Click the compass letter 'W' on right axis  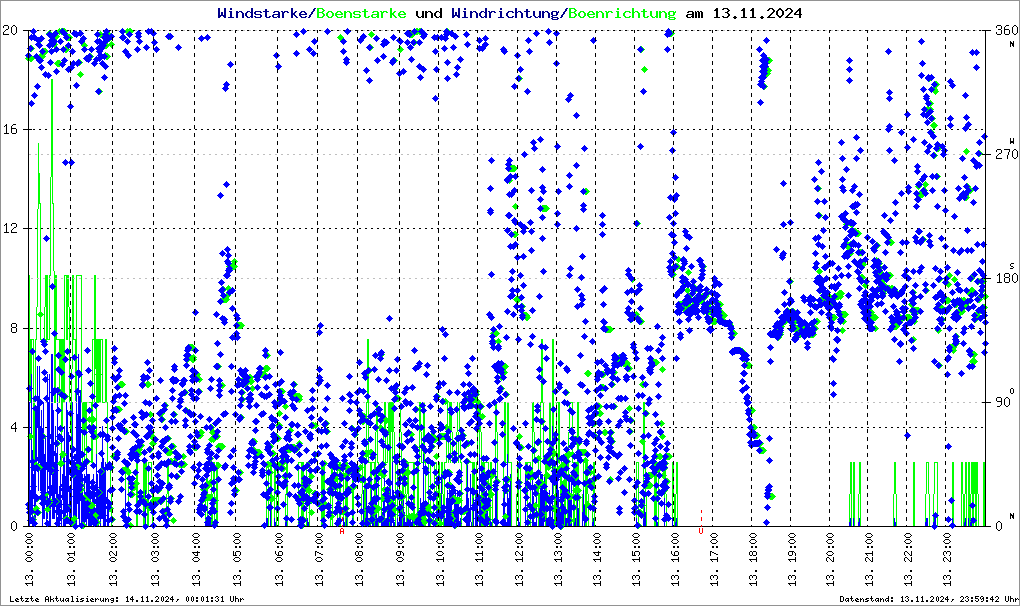[x=1012, y=140]
